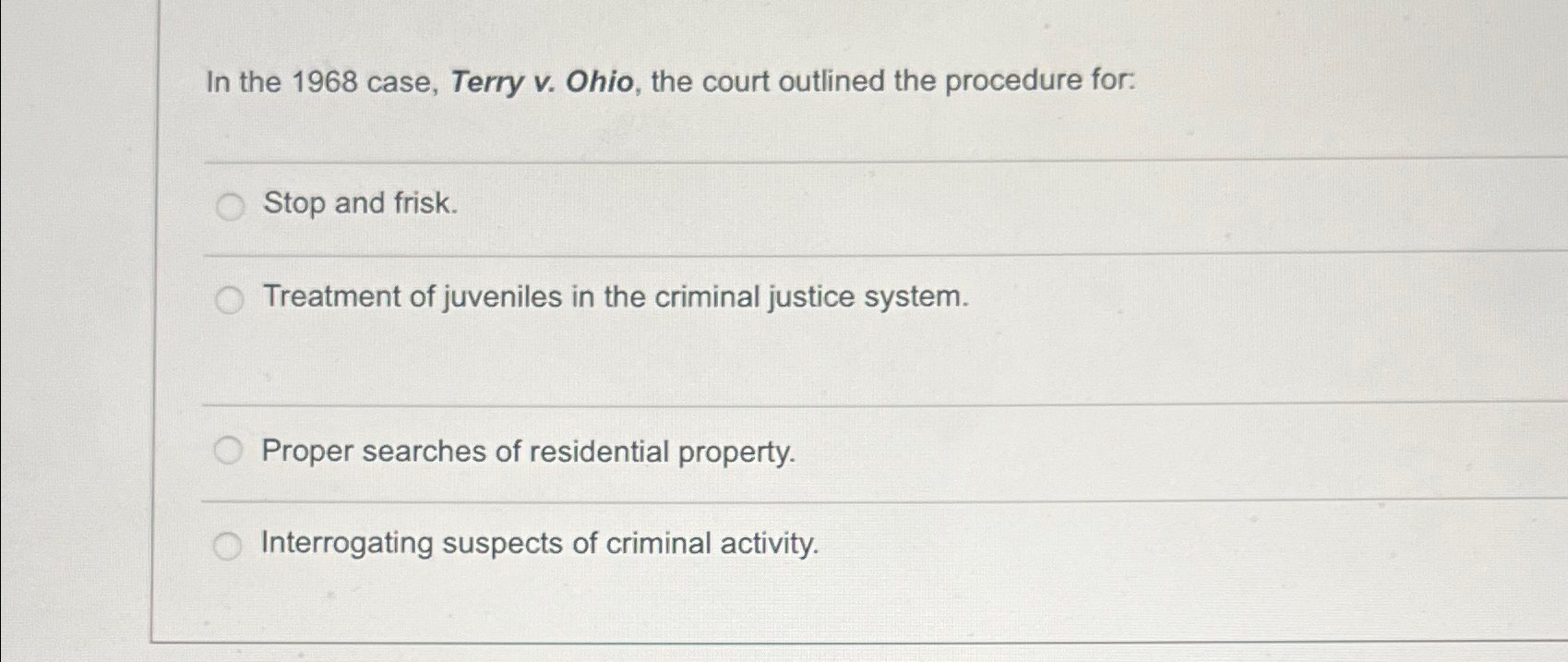The image size is (1568, 662).
Task: Click the 'Stop and frisk' answer text
Action: pos(360,204)
